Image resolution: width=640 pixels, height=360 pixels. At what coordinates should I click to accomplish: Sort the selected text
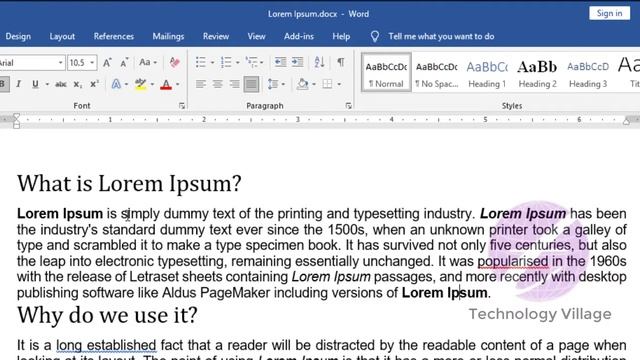(x=319, y=62)
